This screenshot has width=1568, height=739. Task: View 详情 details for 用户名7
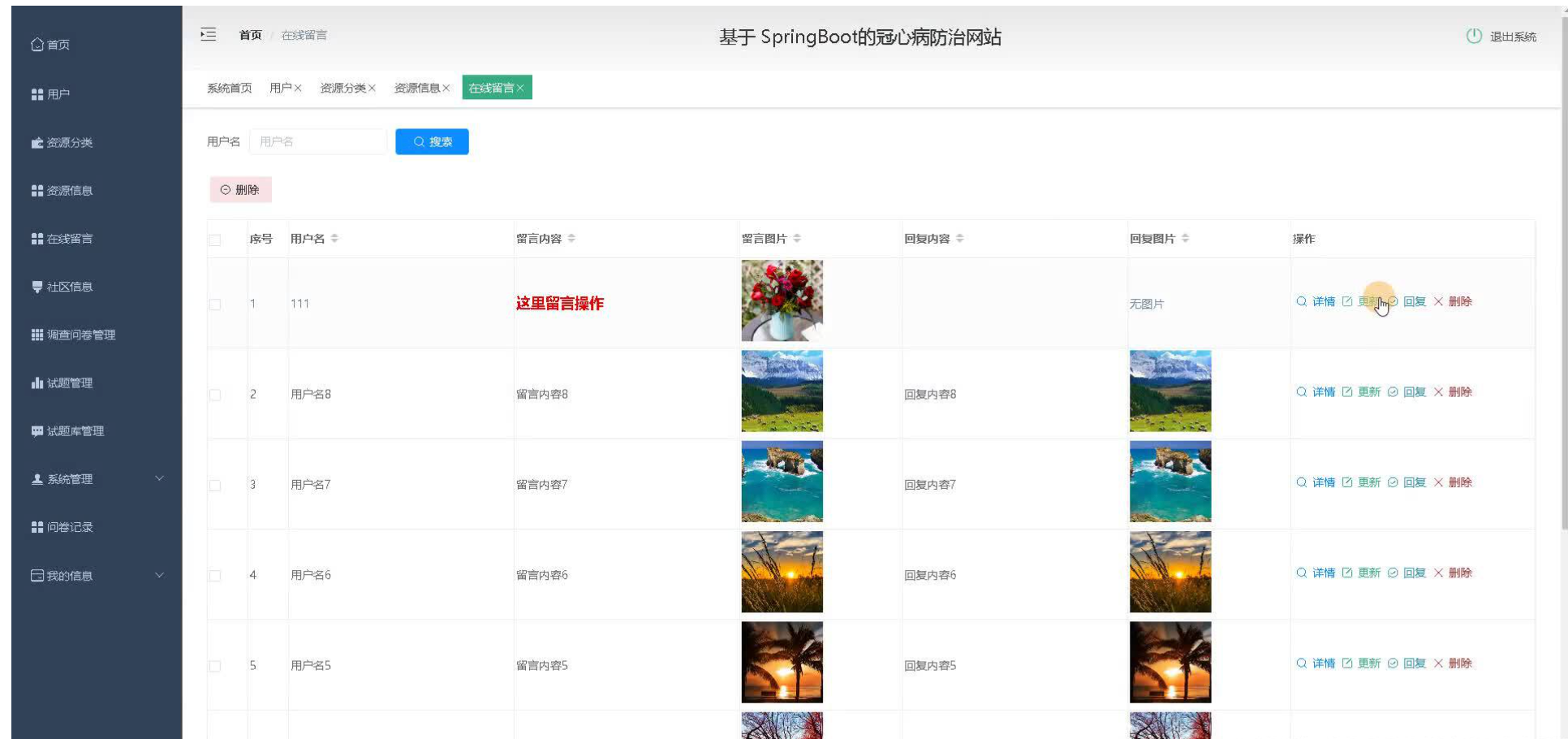pos(1316,482)
